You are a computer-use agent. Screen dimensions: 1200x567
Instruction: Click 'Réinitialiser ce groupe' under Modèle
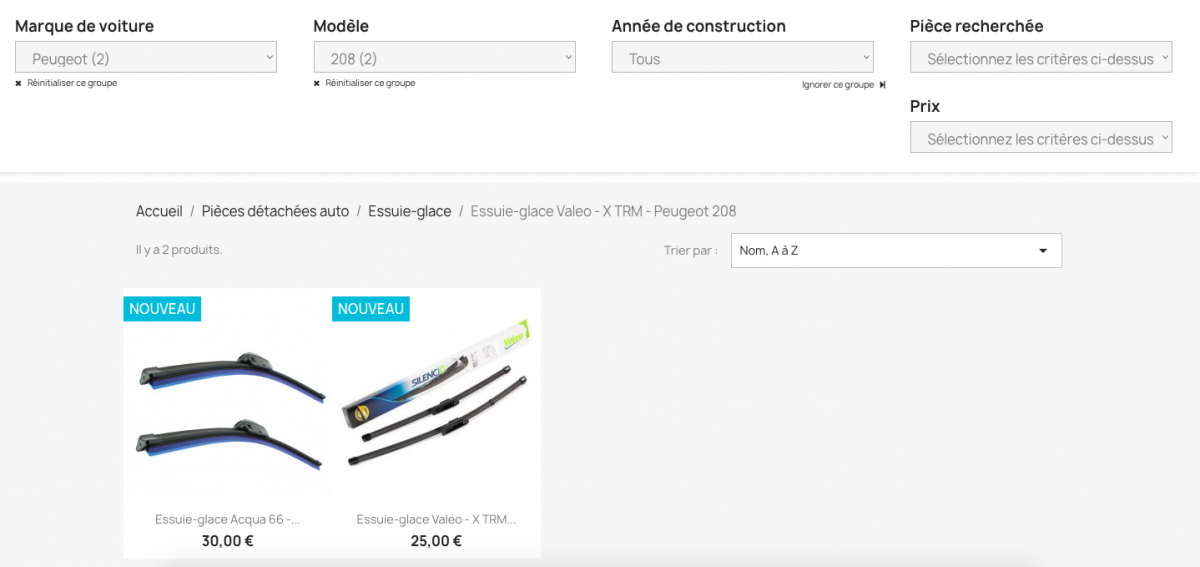[x=370, y=83]
